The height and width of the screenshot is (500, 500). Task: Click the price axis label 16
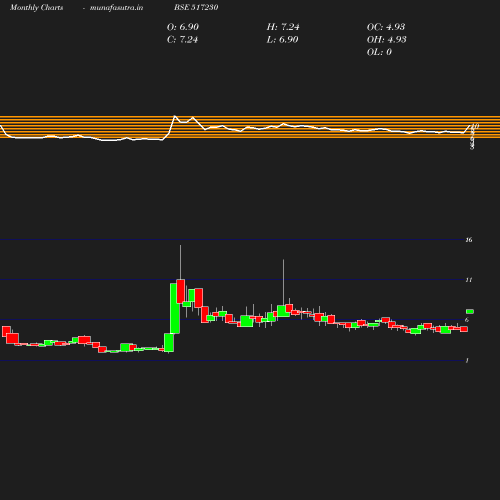469,240
